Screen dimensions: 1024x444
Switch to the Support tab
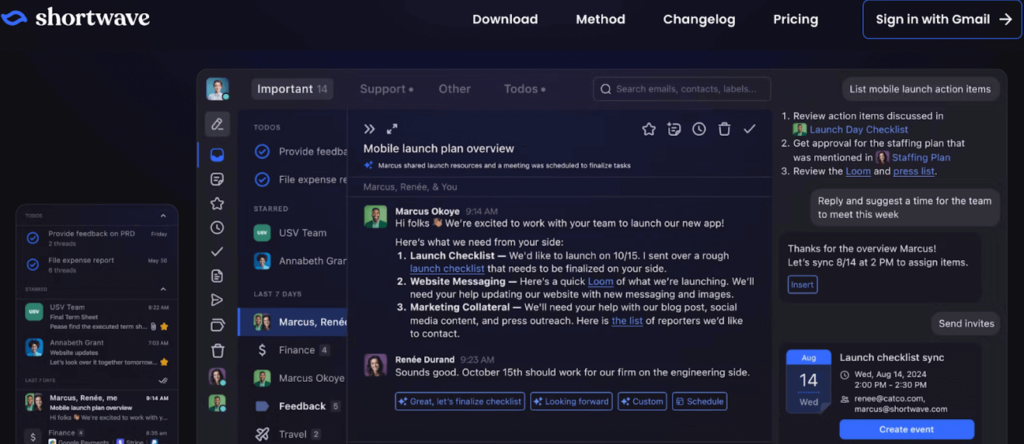click(387, 89)
